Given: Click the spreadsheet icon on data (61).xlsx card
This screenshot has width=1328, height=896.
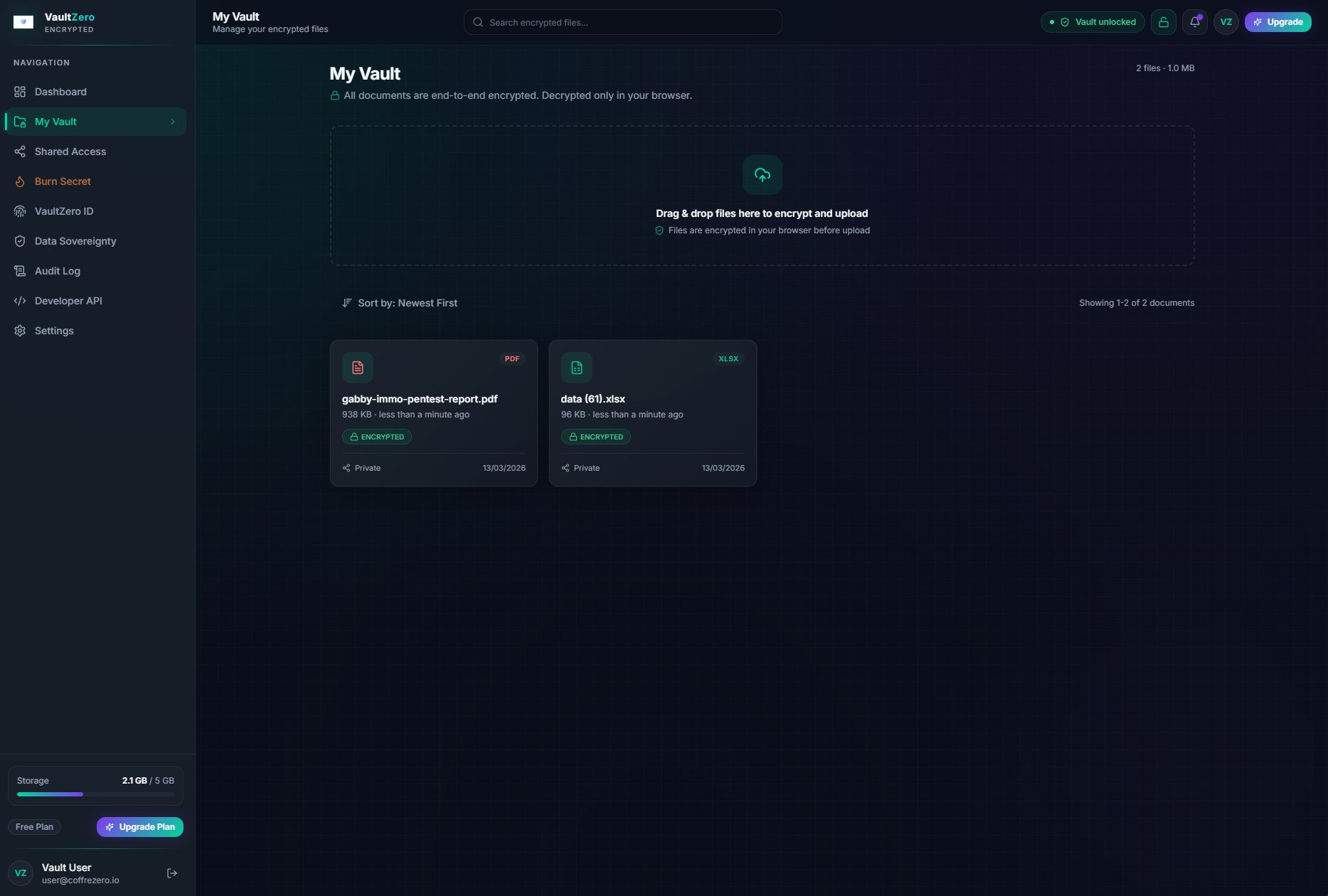Looking at the screenshot, I should tap(577, 368).
